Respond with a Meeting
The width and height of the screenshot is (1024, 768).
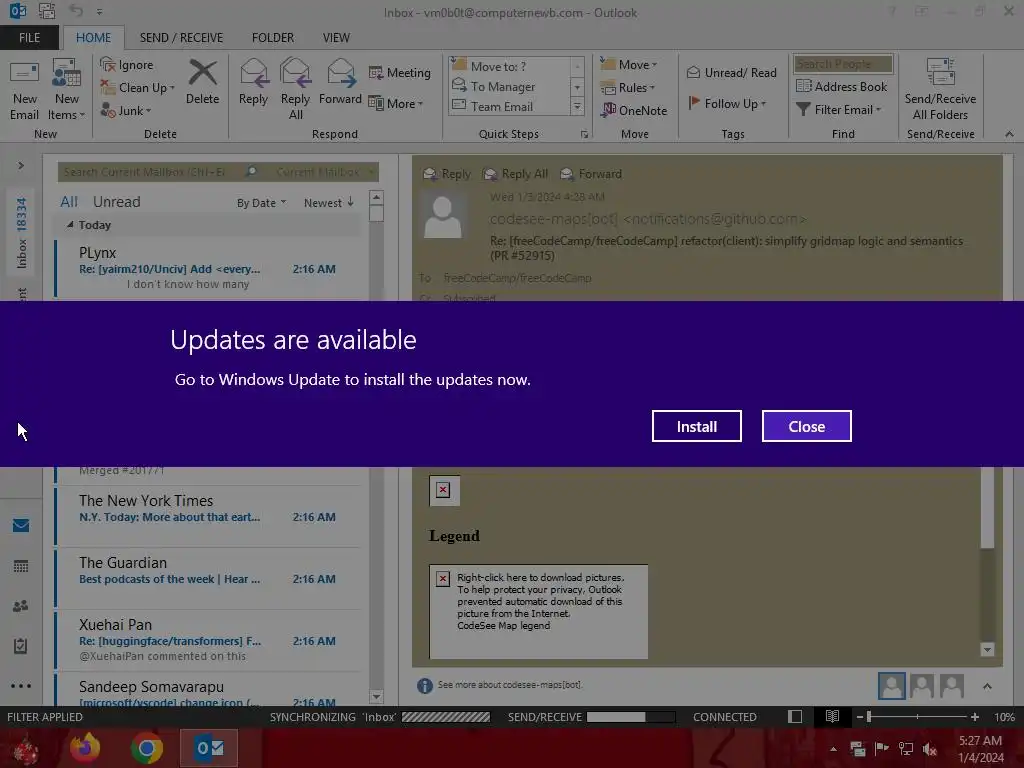click(400, 72)
